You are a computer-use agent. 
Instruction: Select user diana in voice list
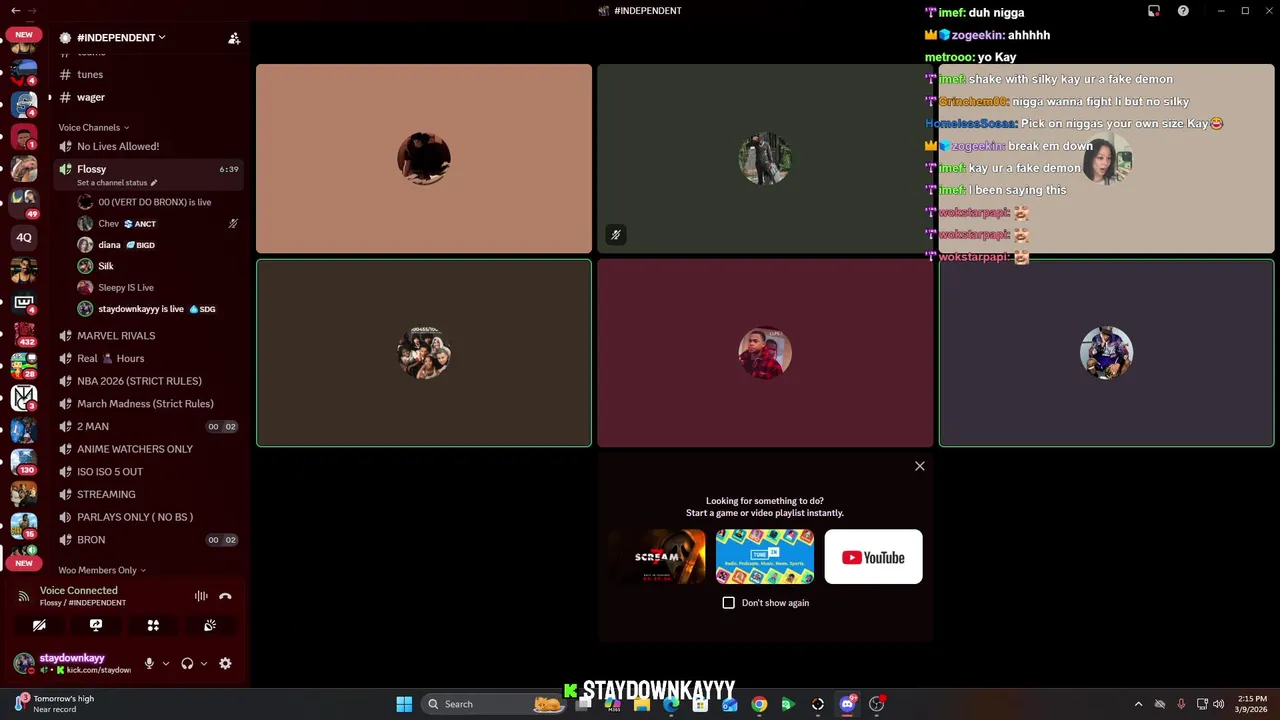click(x=158, y=245)
